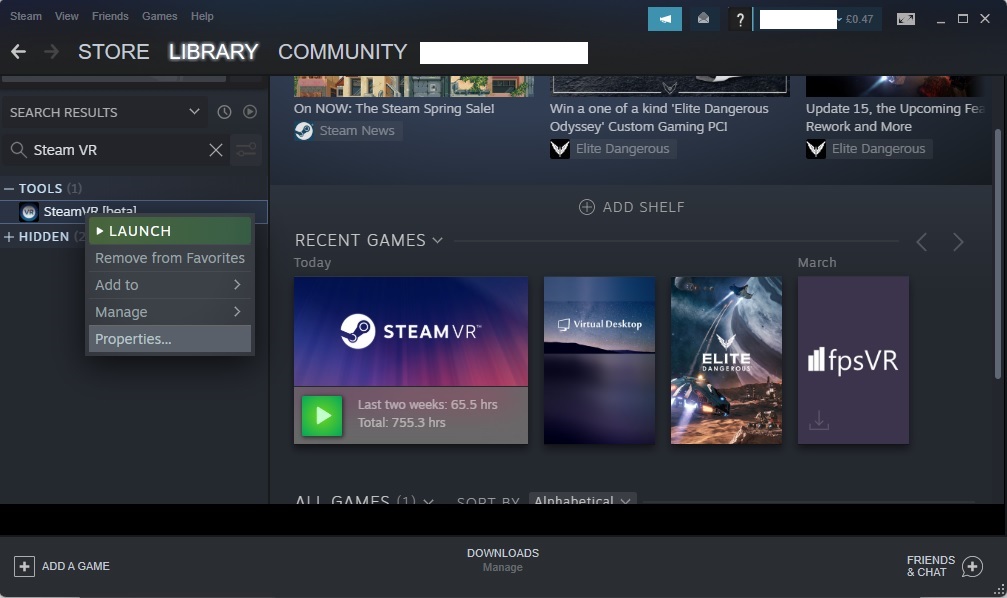Click the Friends & Chat label
1007x598 pixels.
click(931, 567)
